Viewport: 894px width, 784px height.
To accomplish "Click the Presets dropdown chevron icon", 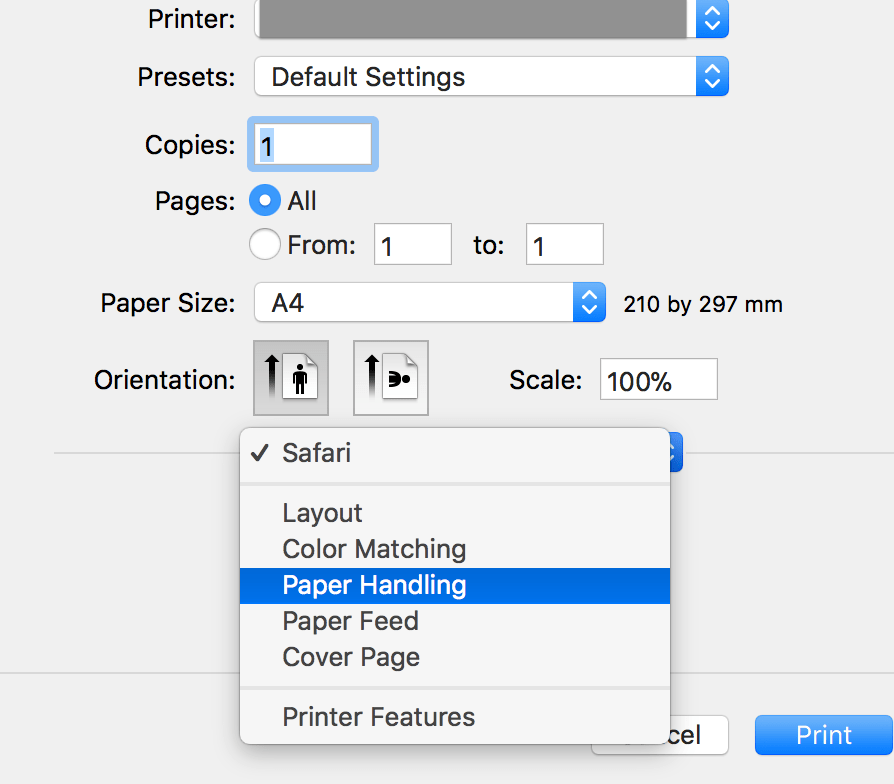I will 711,76.
